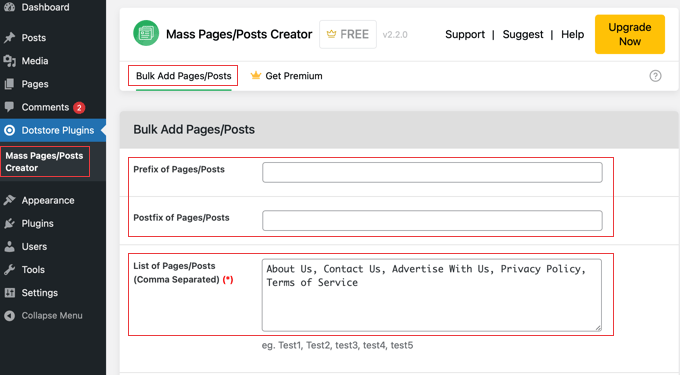
Task: Click the Dashboard gauge icon
Action: (10, 7)
